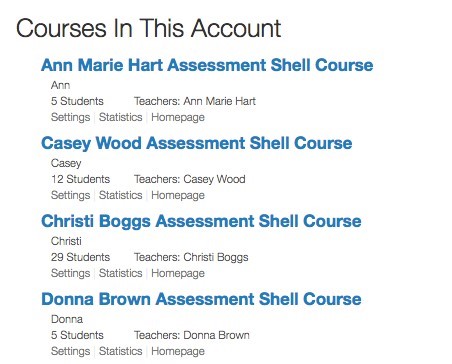Click the Courses In This Account heading
Image resolution: width=452 pixels, height=364 pixels.
pyautogui.click(x=149, y=28)
